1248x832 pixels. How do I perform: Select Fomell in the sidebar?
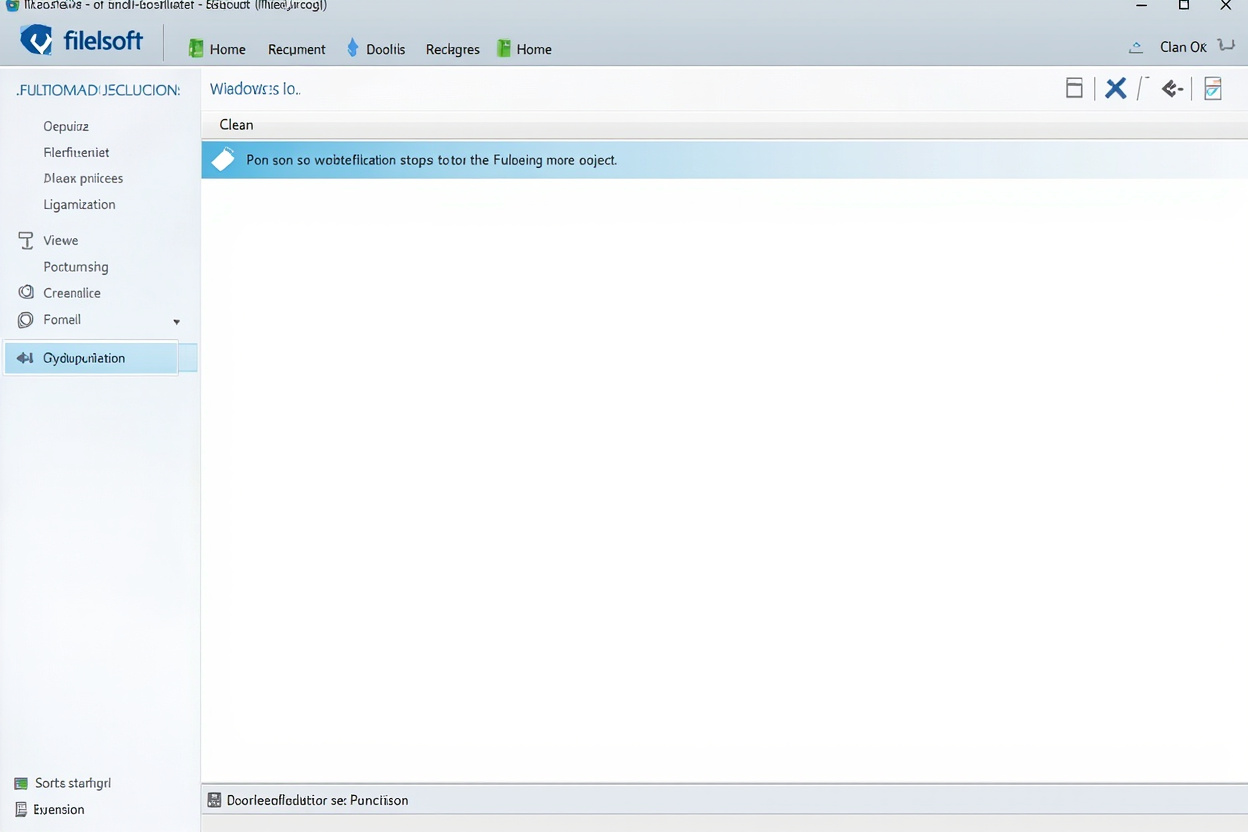click(x=62, y=319)
